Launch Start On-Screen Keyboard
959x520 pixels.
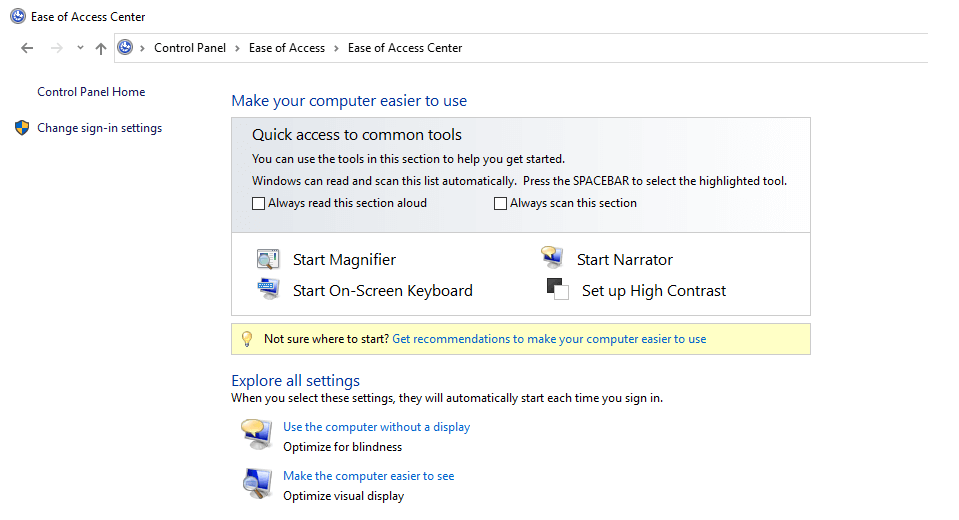[x=383, y=291]
